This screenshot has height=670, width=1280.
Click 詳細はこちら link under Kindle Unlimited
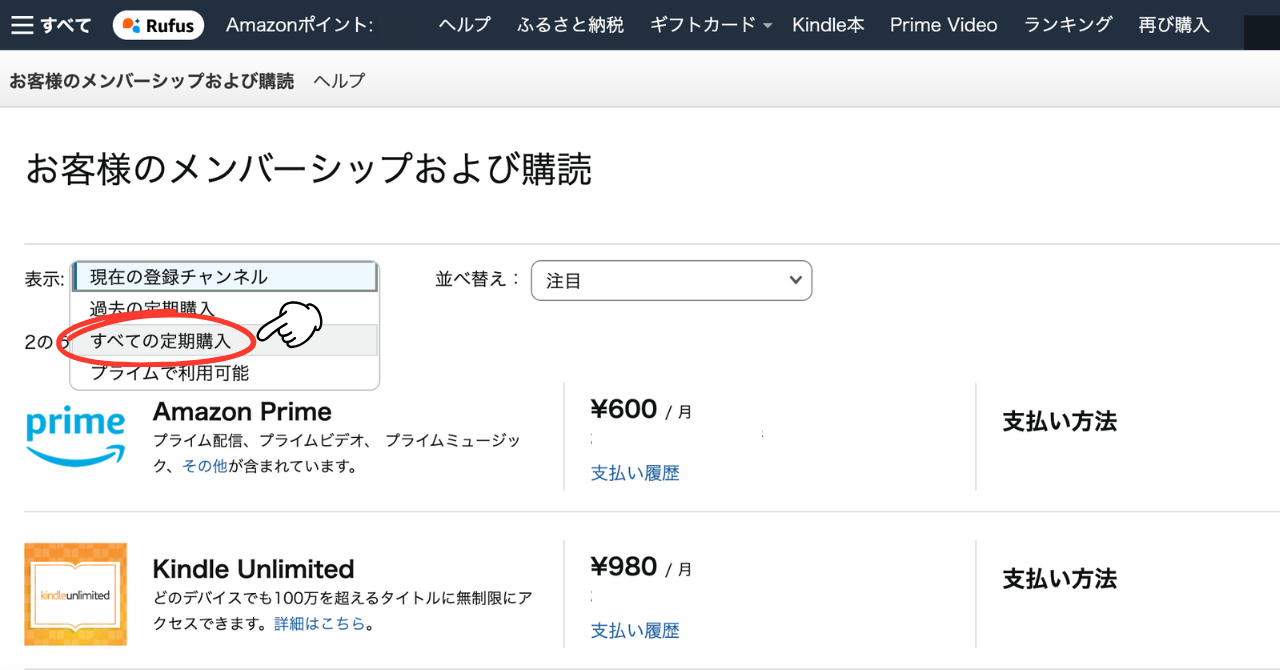click(x=319, y=624)
